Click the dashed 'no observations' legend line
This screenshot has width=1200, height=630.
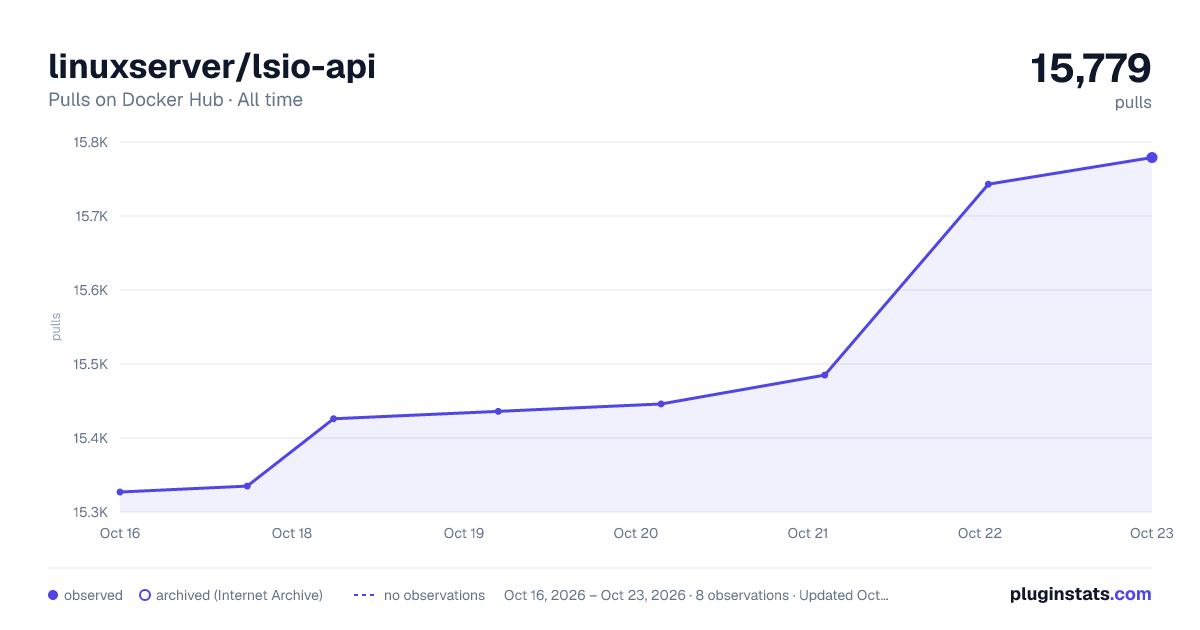click(364, 595)
